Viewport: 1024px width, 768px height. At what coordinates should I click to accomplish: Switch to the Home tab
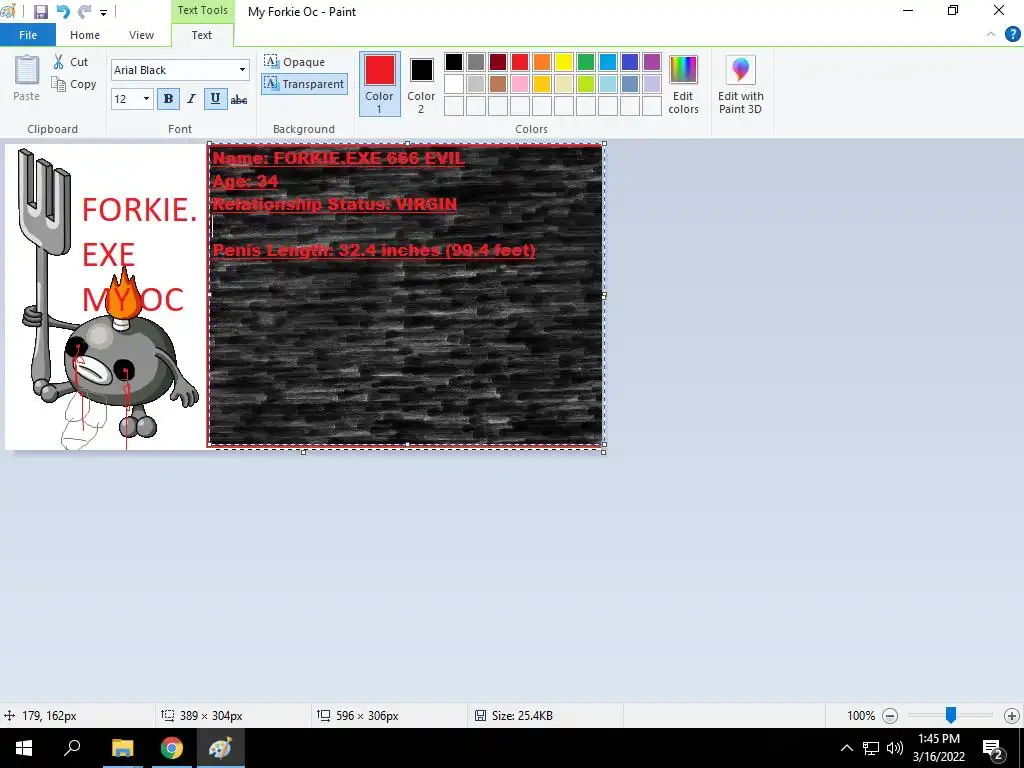(x=85, y=35)
